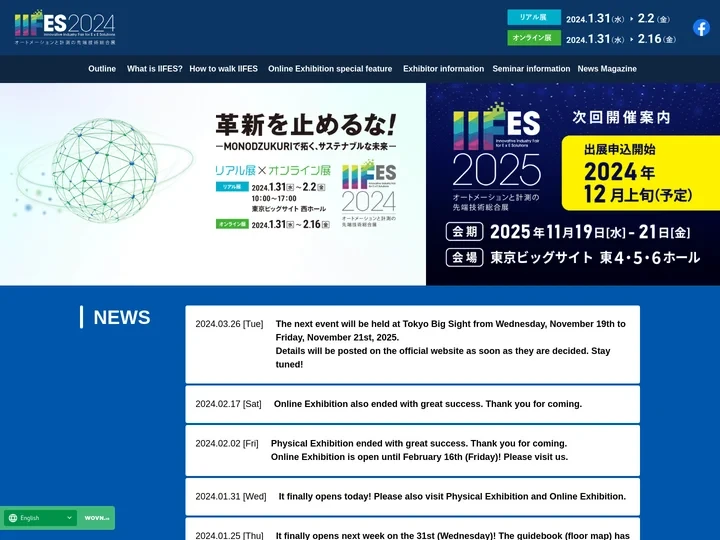Open the IIFES 2024 main banner
720x540 pixels.
[x=213, y=184]
